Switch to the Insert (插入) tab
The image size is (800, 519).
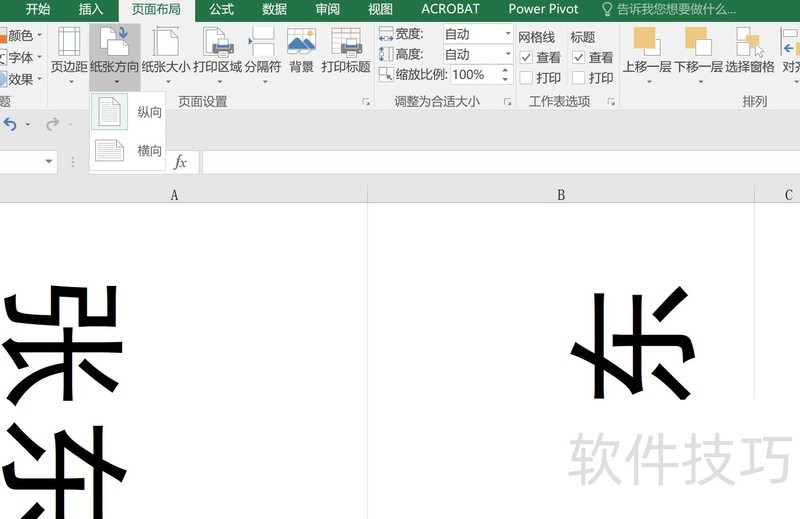point(91,9)
